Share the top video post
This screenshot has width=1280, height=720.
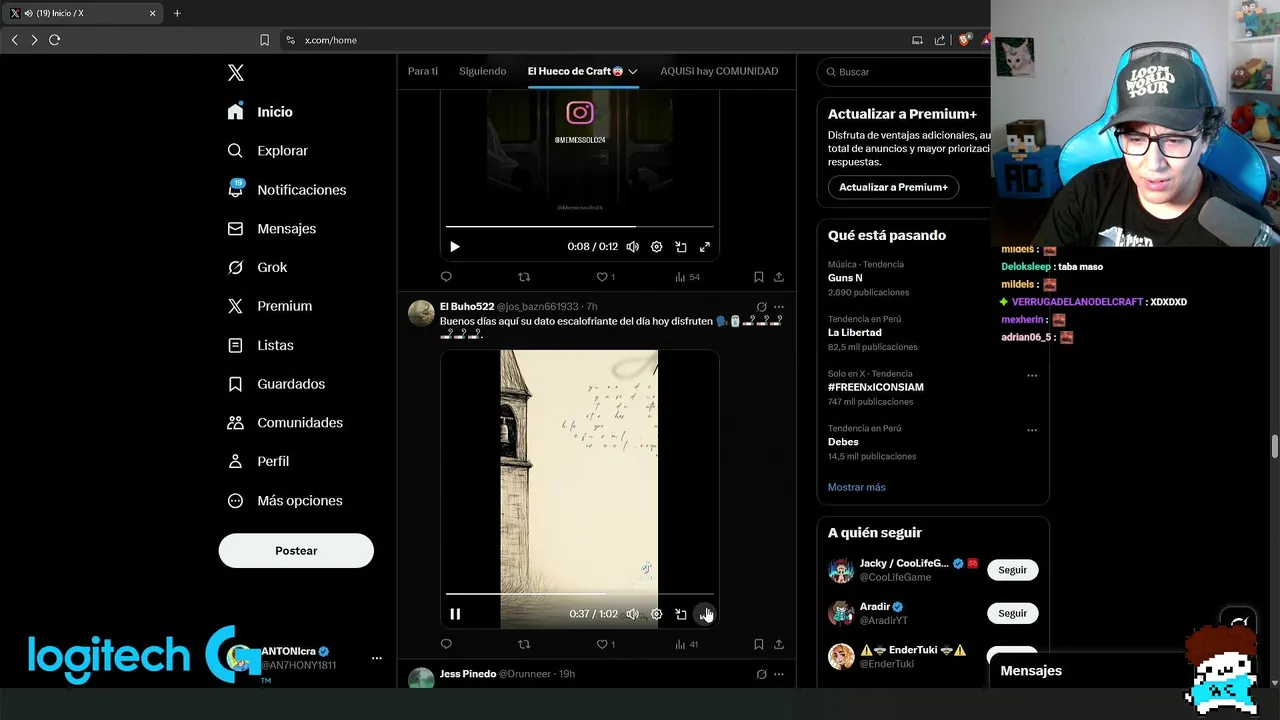pos(779,277)
